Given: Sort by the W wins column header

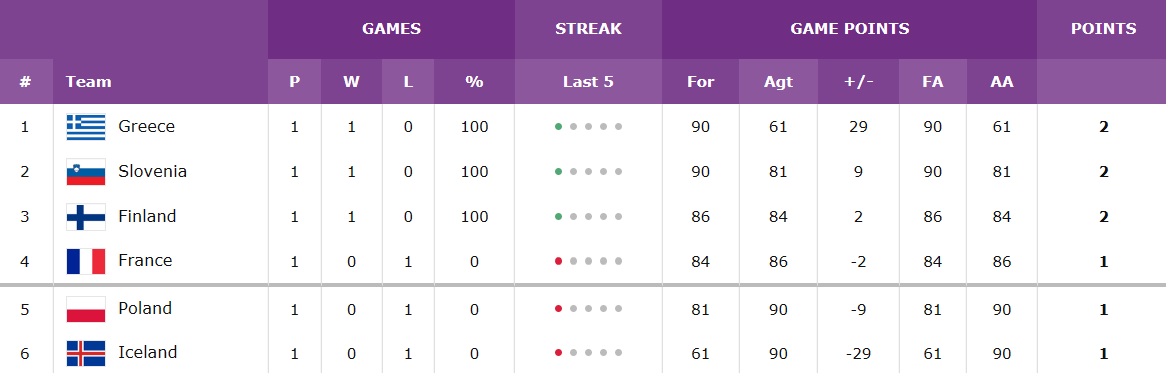Looking at the screenshot, I should coord(352,82).
